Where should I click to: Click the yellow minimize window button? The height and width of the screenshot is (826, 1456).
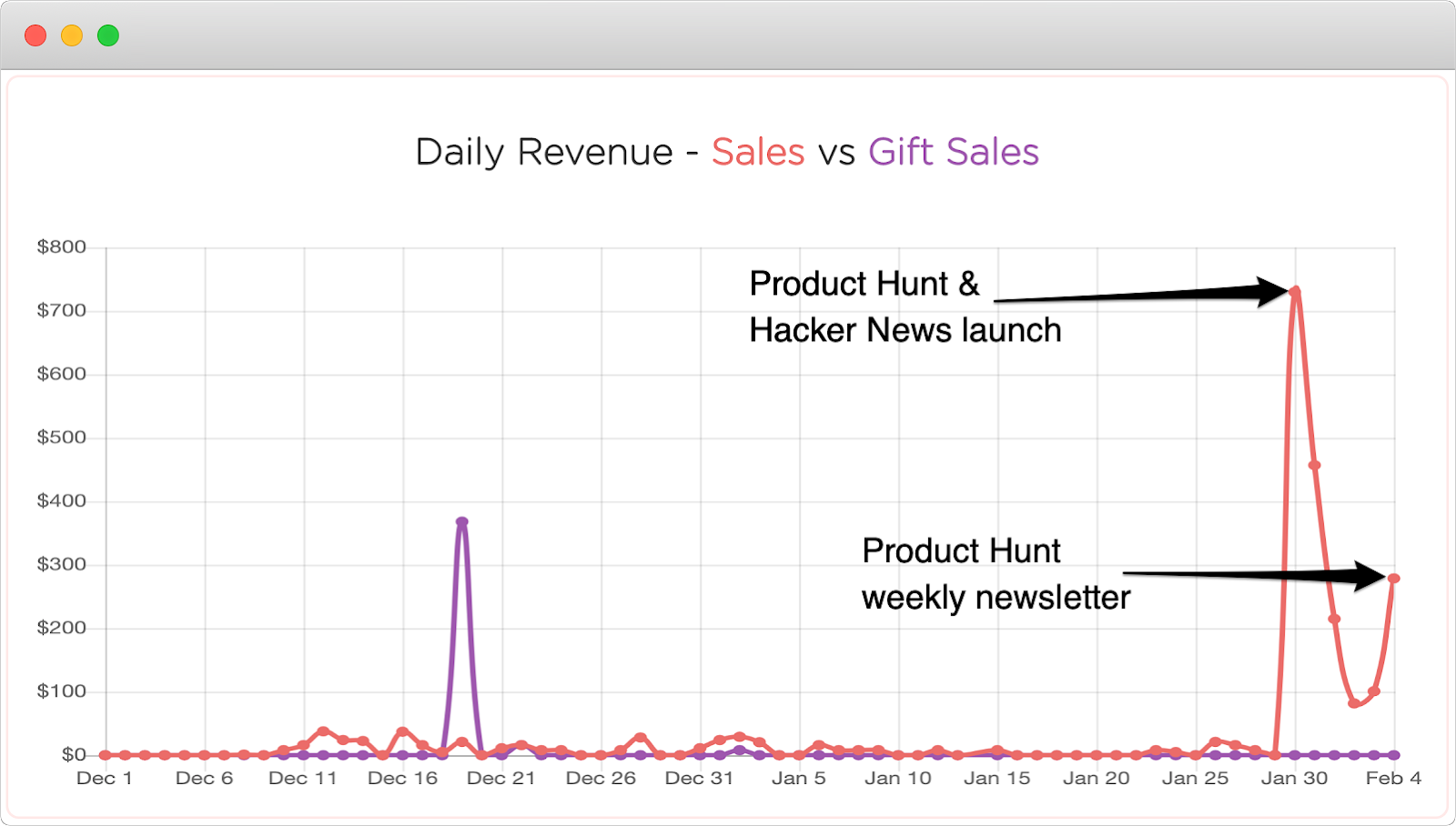point(72,35)
